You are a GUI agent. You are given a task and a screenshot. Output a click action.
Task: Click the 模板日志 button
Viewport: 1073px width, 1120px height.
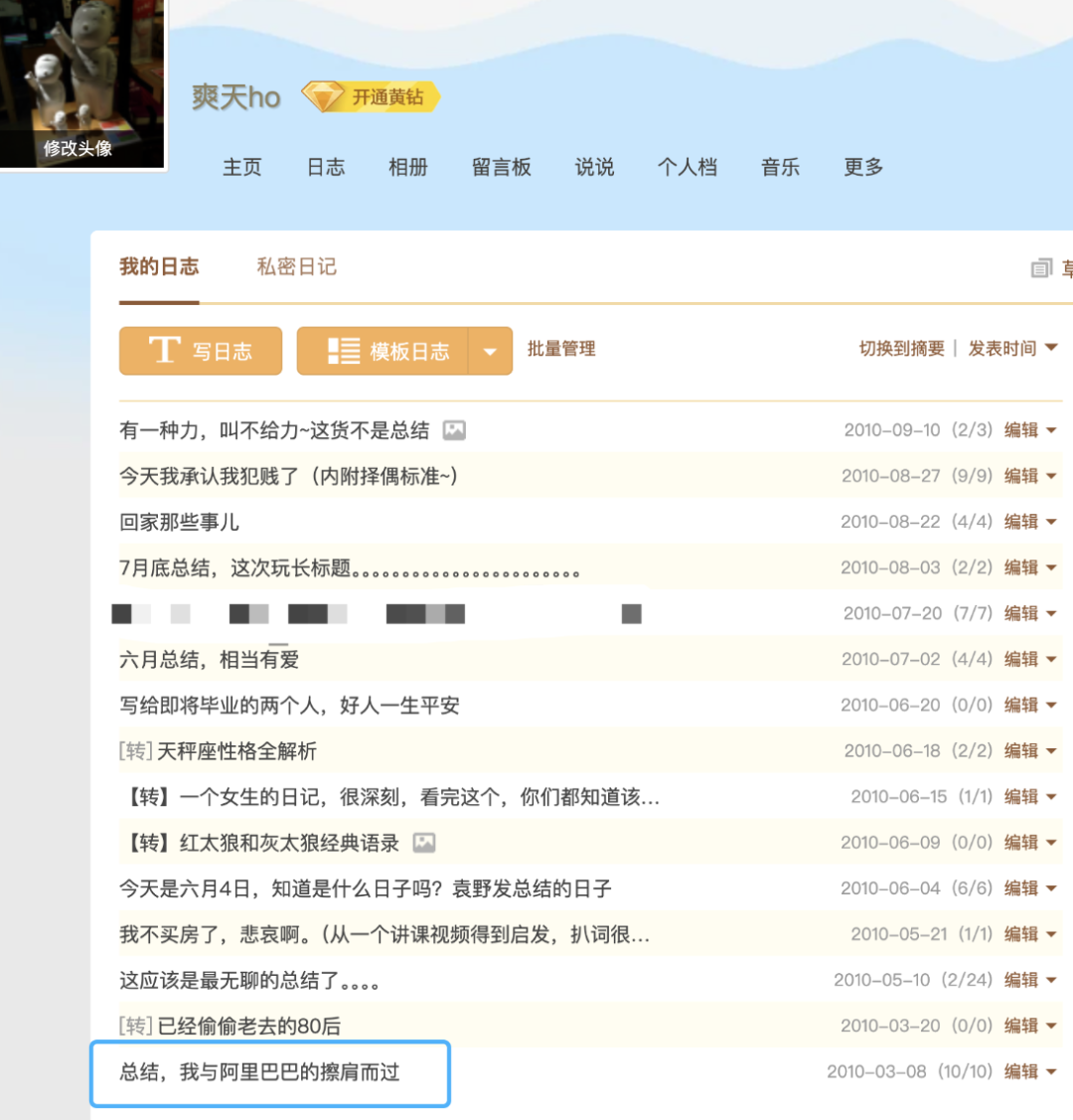click(x=383, y=351)
